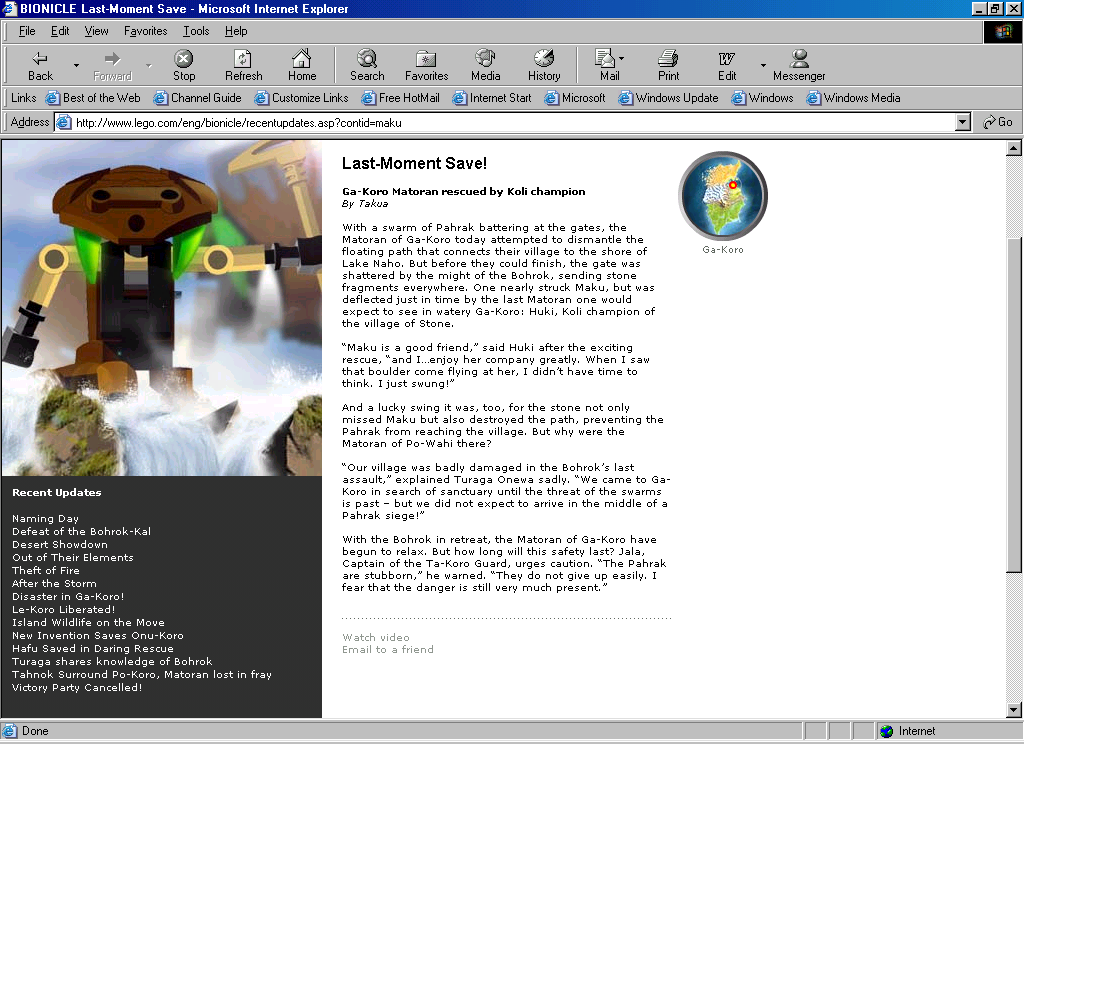Open the Desert Showdown story
The width and height of the screenshot is (1100, 1000).
[x=60, y=545]
